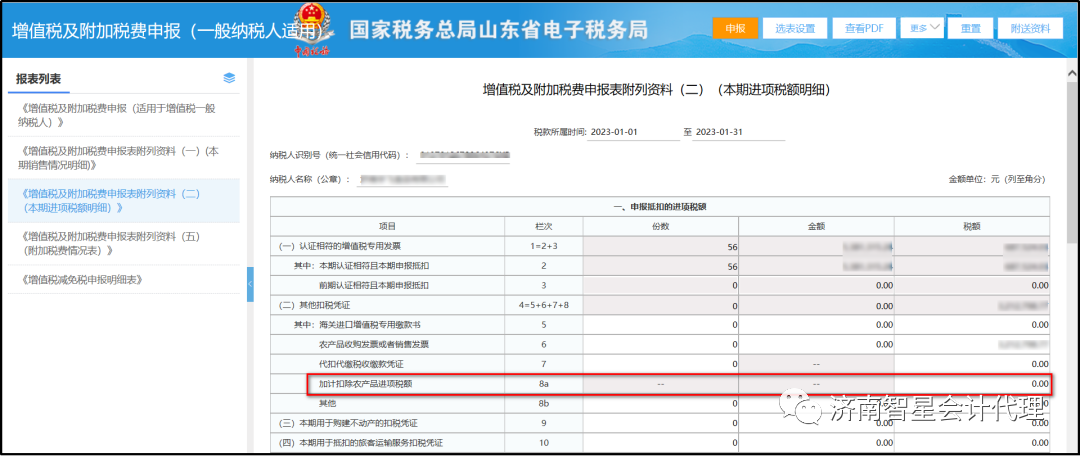The height and width of the screenshot is (457, 1080).
Task: Open 增值税减免税申报明细表 form
Action: (x=124, y=280)
